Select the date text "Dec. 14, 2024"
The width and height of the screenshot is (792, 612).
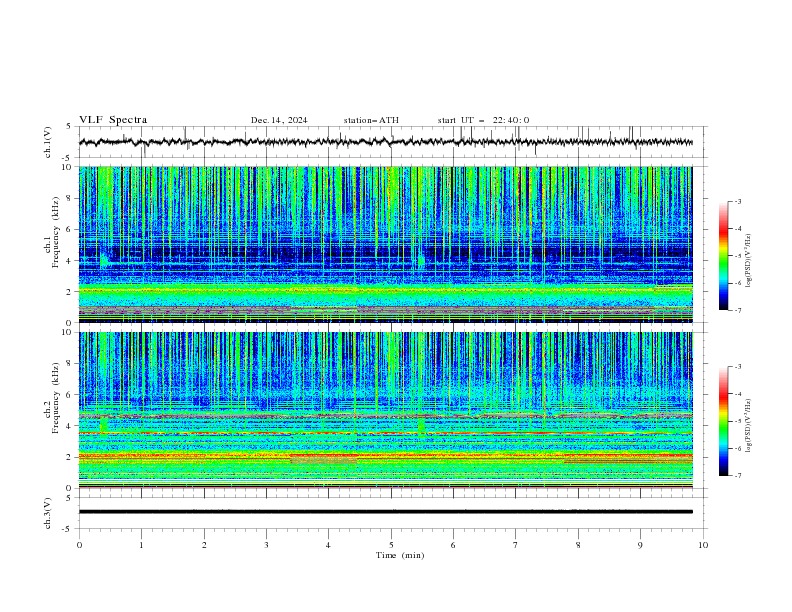[279, 120]
